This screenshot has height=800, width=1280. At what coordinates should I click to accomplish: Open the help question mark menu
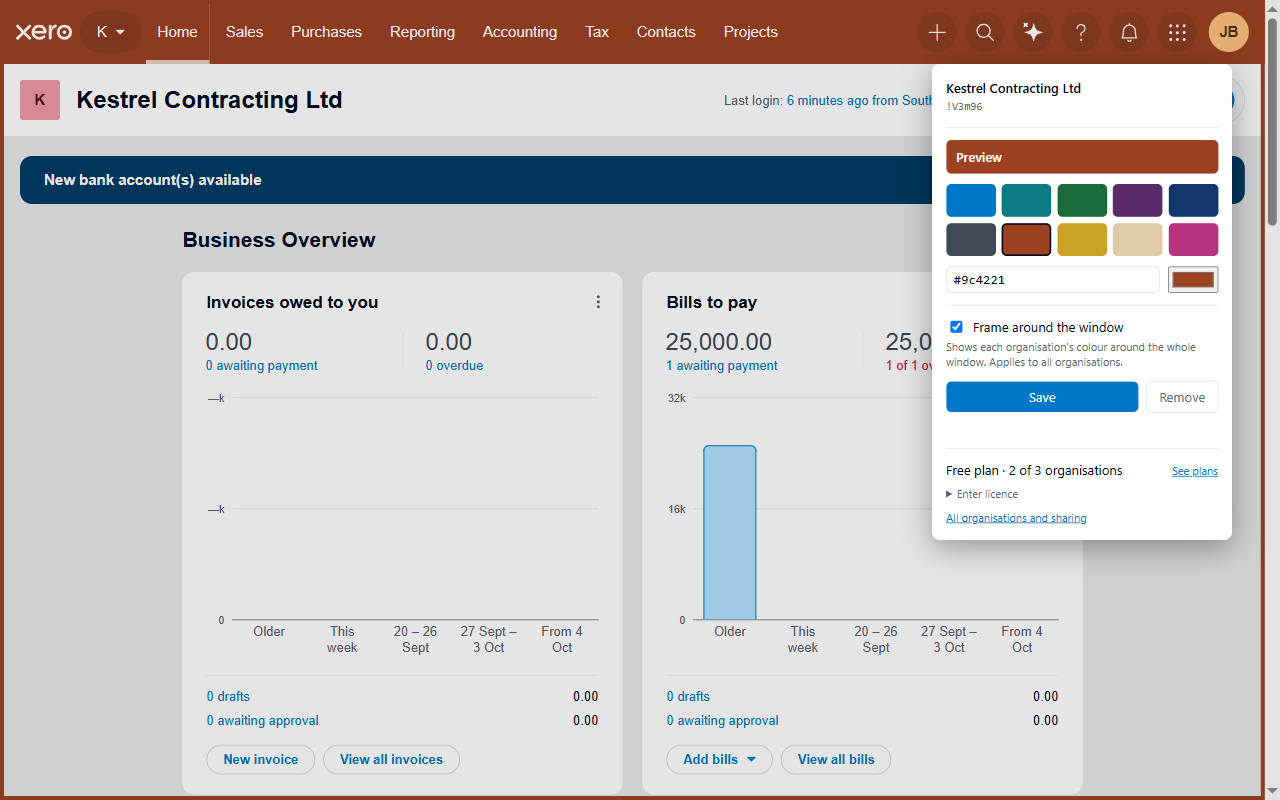(x=1081, y=32)
